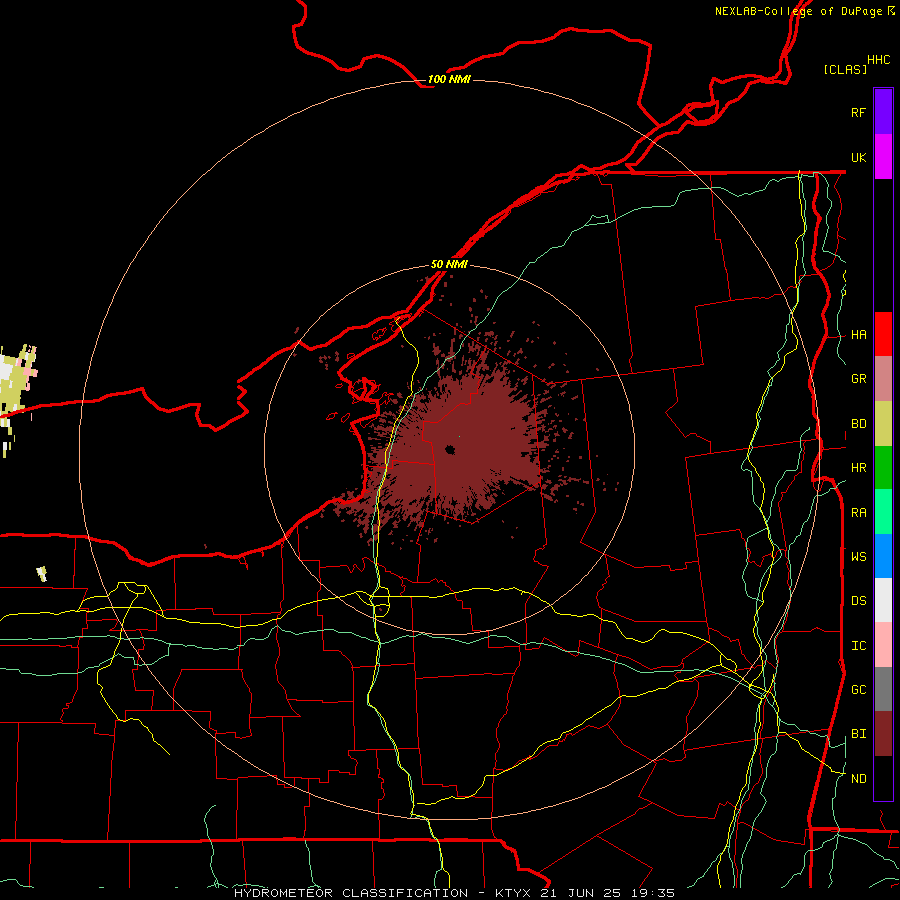Click the [CLAS] units label
900x900 pixels.
[x=845, y=69]
